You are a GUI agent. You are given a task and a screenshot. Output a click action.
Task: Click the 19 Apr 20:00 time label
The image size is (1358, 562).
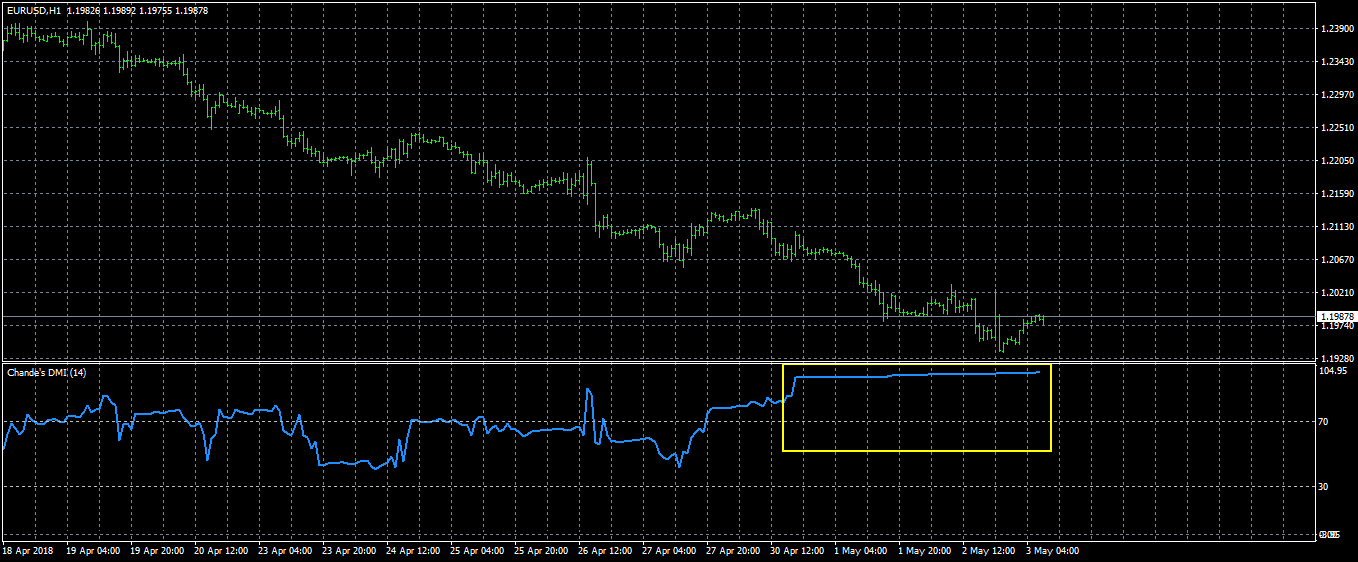(x=158, y=551)
